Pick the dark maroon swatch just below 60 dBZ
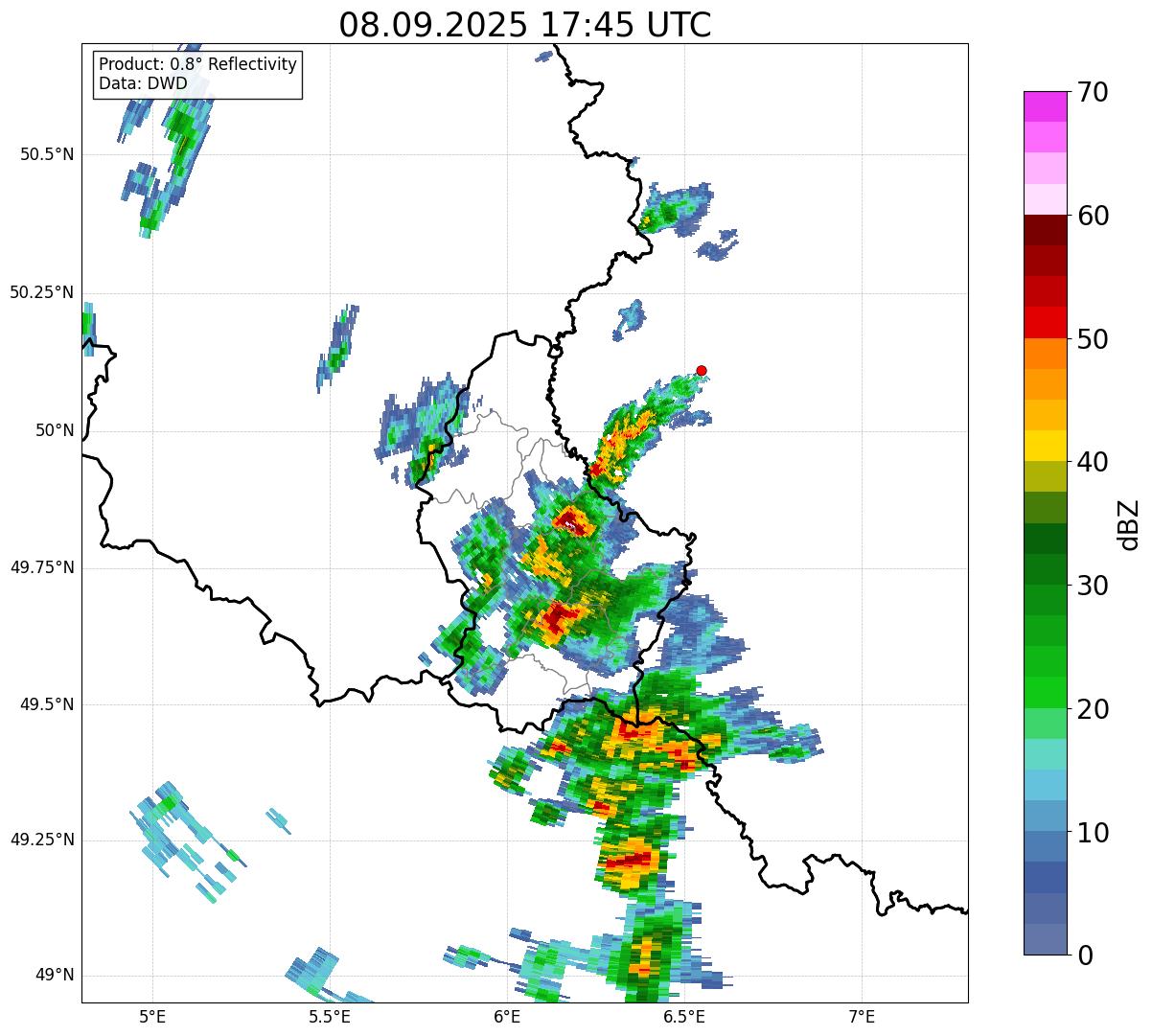Viewport: 1152px width, 1036px height. click(x=1045, y=230)
